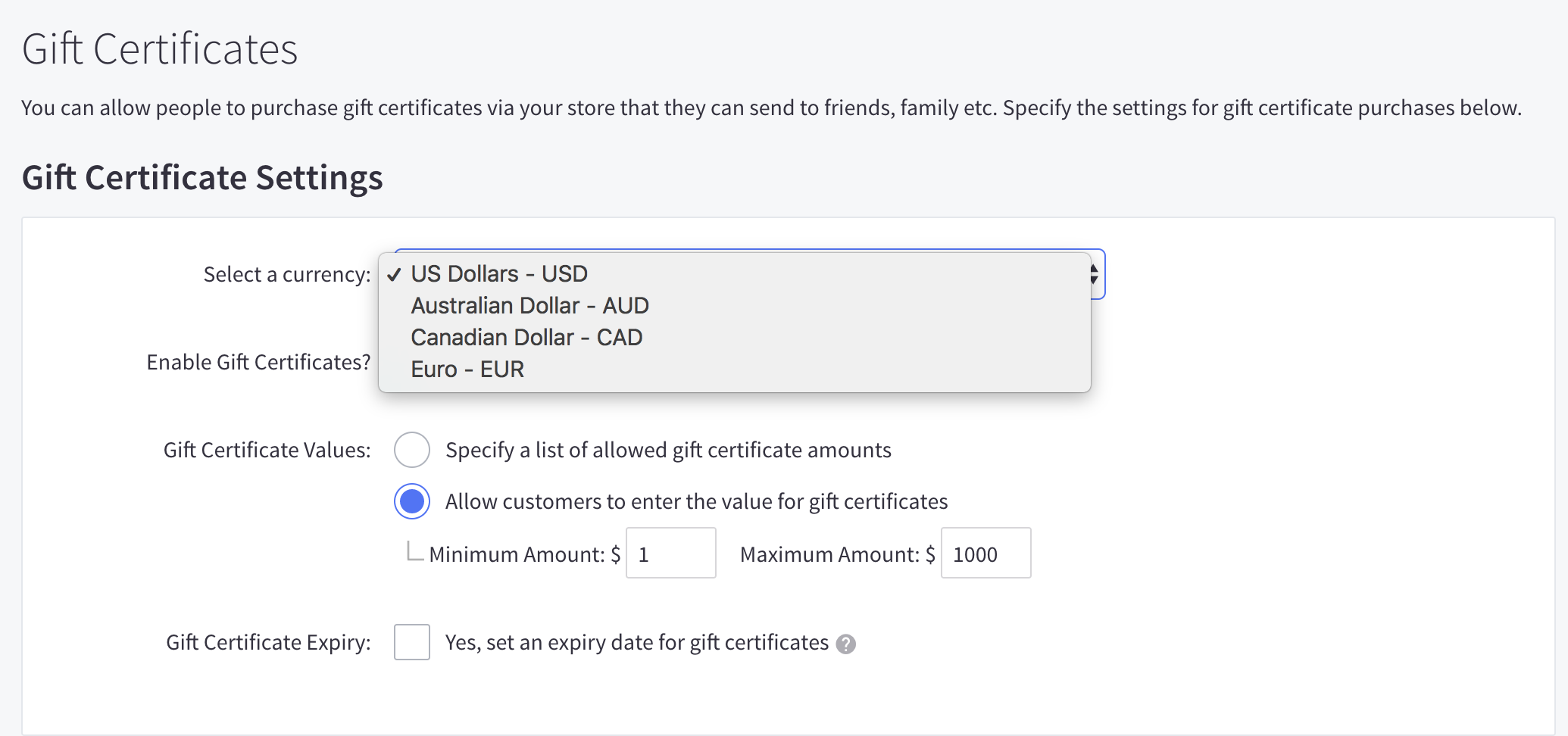Click the Maximum Amount input field
This screenshot has height=736, width=1568.
985,553
